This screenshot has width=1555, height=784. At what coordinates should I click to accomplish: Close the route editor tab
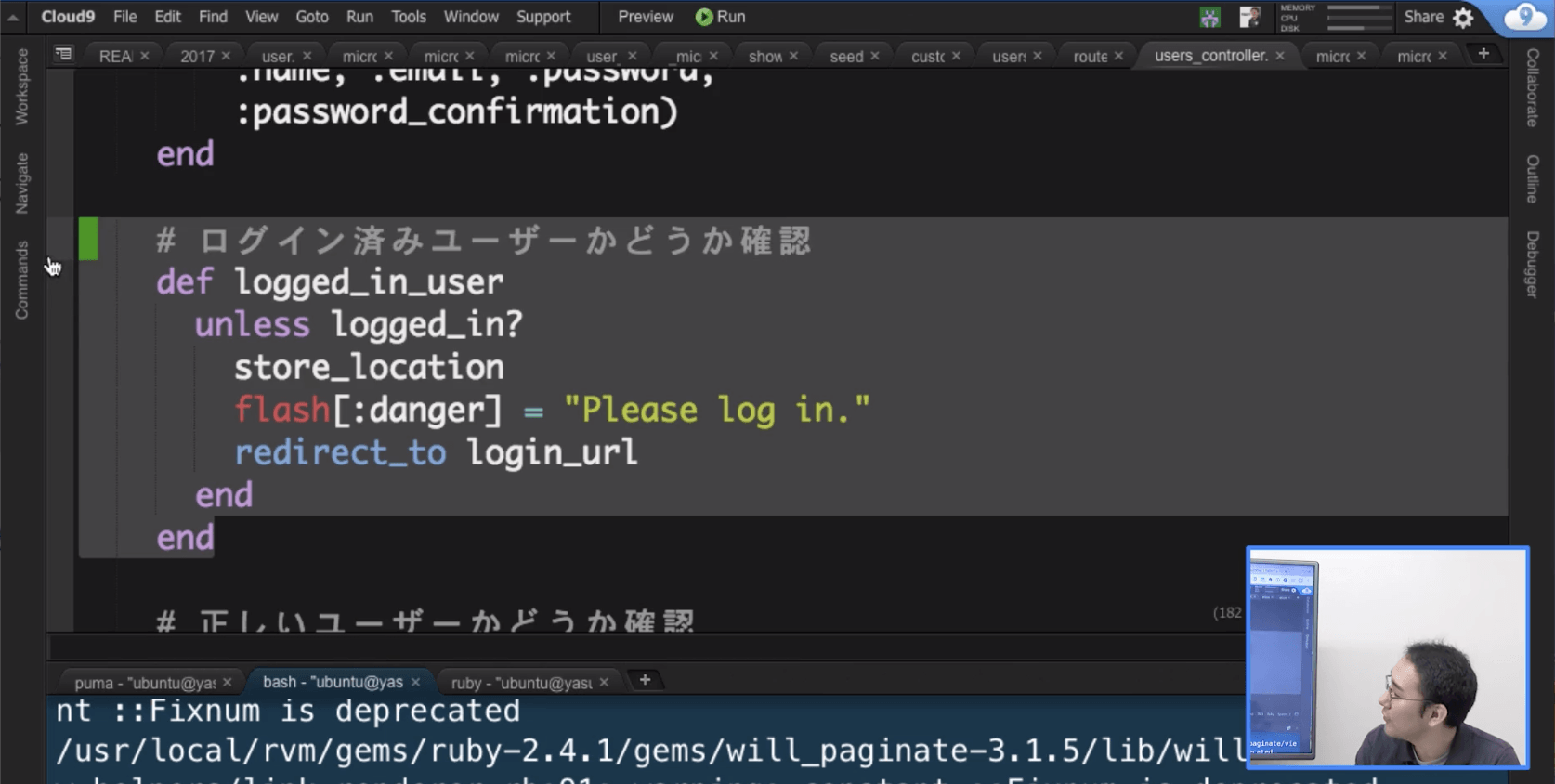pos(1118,56)
